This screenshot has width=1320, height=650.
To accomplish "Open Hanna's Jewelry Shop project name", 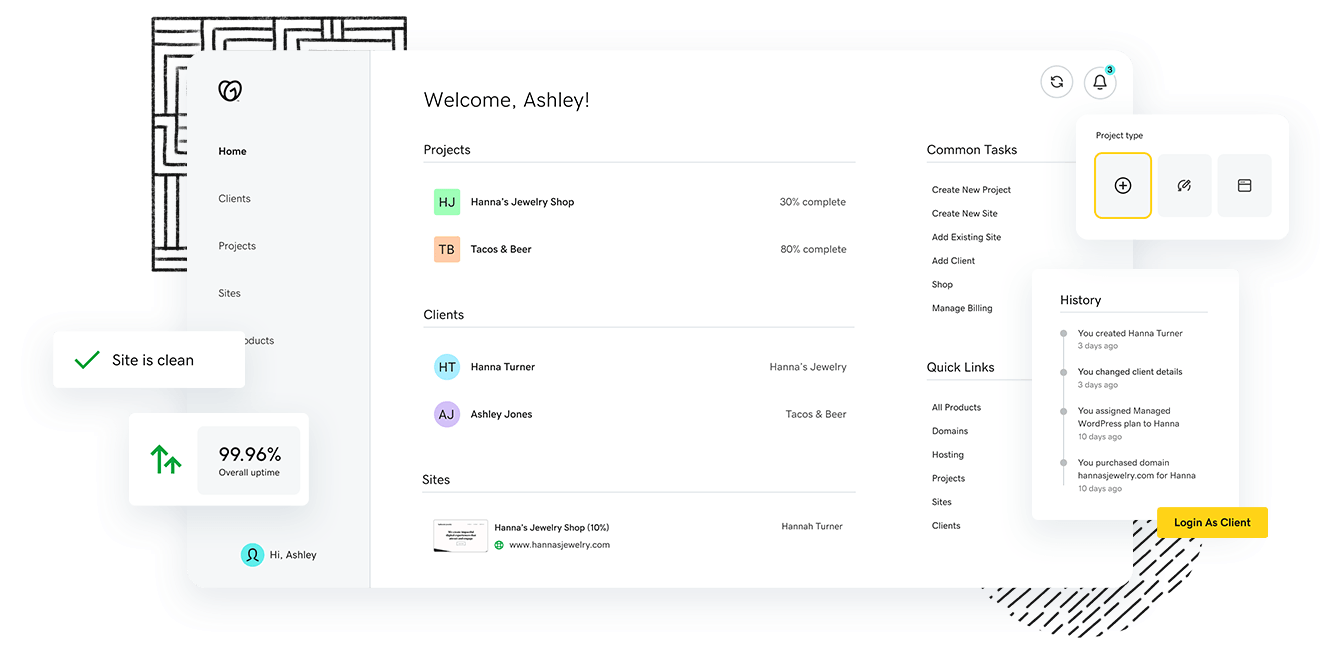I will click(x=522, y=202).
